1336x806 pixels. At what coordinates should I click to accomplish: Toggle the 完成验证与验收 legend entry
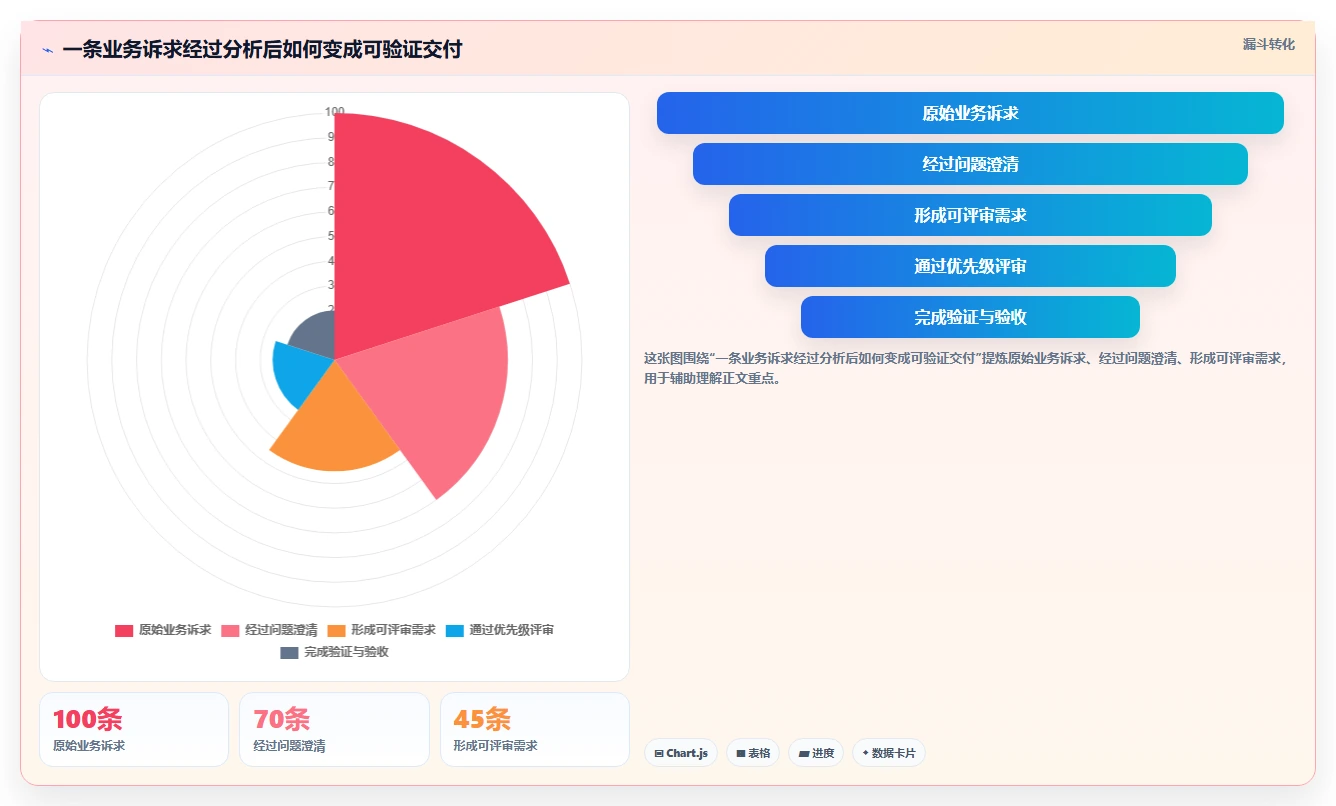[x=335, y=652]
